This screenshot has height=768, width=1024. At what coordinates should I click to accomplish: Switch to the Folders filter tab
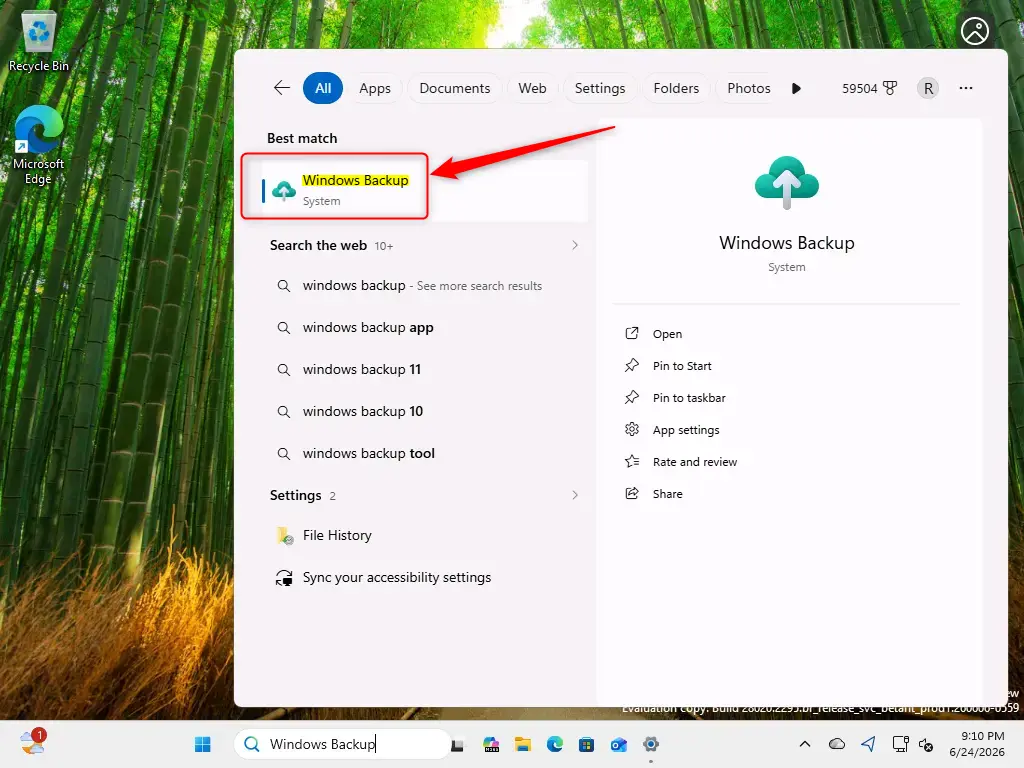(x=676, y=88)
